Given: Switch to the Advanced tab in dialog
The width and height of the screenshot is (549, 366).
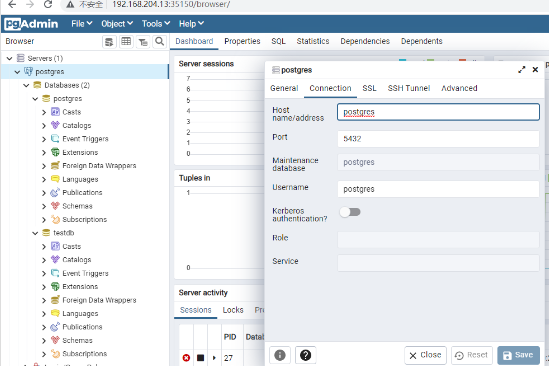Looking at the screenshot, I should (x=459, y=88).
